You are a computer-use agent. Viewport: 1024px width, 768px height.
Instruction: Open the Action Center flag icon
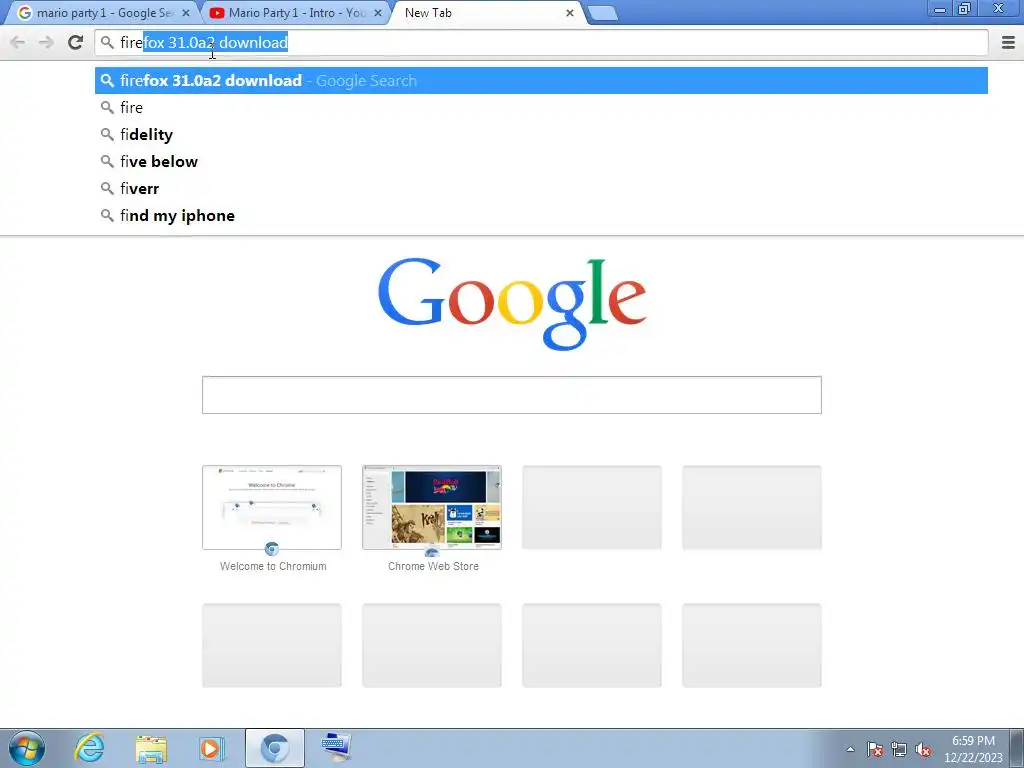point(875,749)
